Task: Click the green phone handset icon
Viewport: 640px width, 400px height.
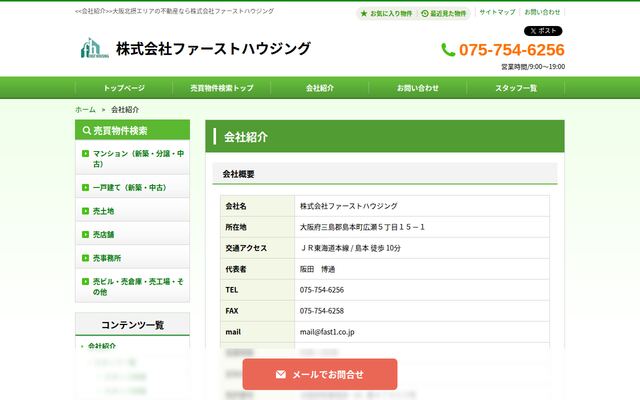Action: point(448,50)
